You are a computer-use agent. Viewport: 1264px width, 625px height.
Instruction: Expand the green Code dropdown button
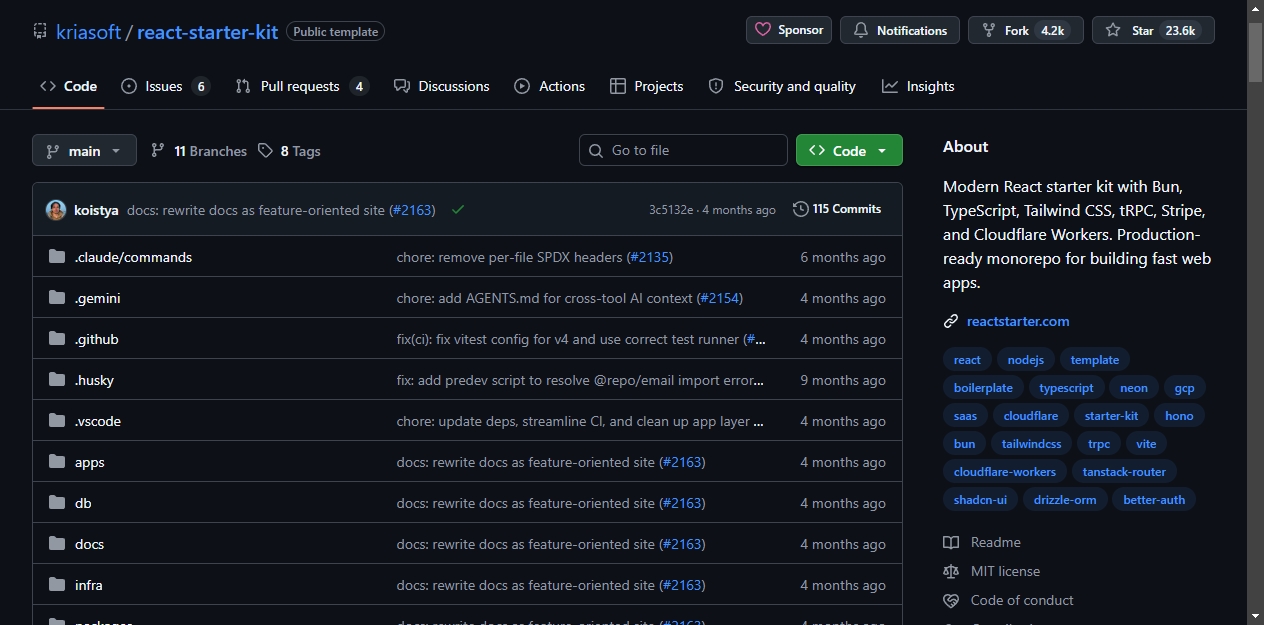pos(849,150)
